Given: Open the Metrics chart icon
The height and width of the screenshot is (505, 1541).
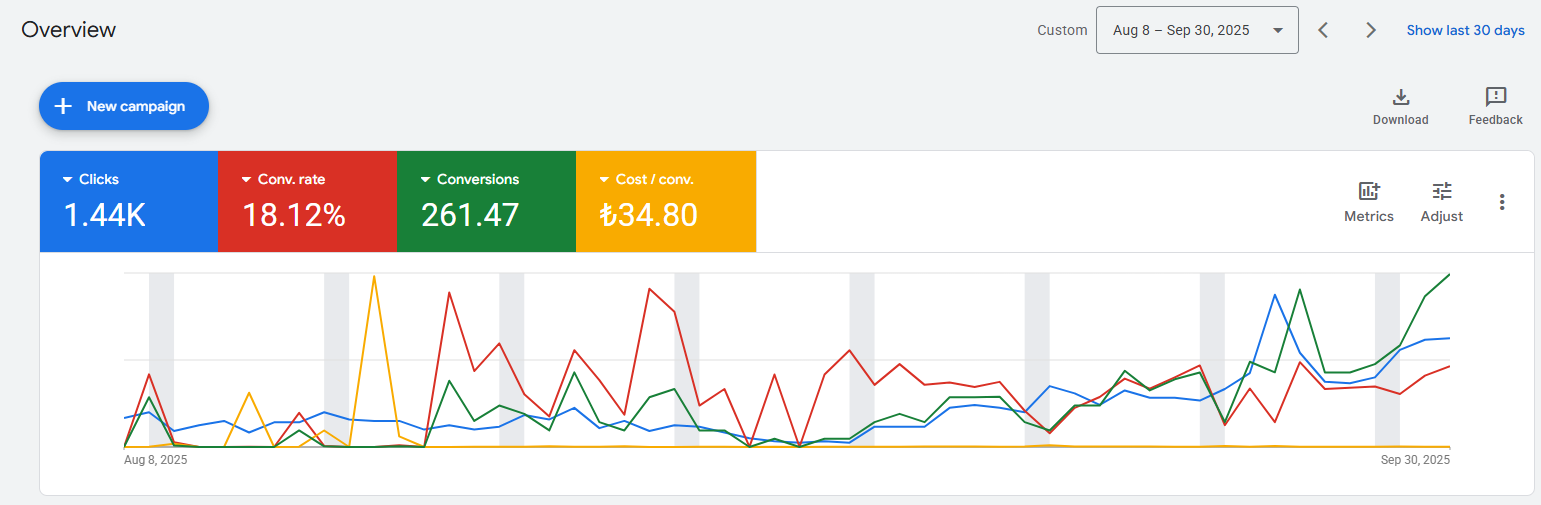Looking at the screenshot, I should point(1369,191).
